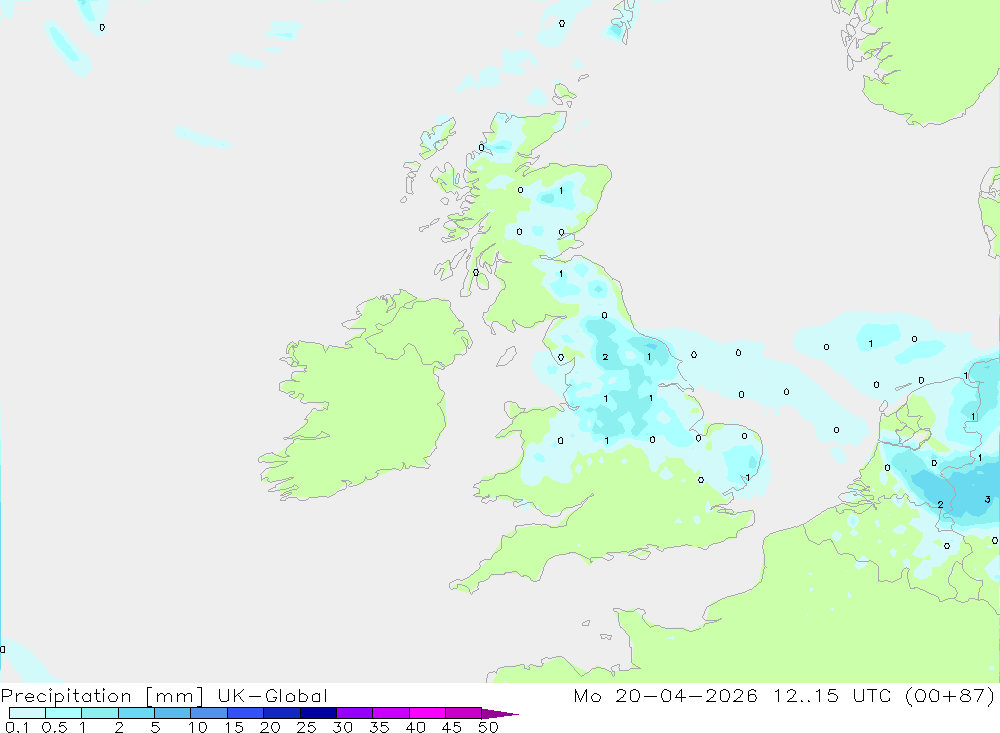Click the '0.1' legend scale label
This screenshot has width=1000, height=733.
pyautogui.click(x=17, y=727)
